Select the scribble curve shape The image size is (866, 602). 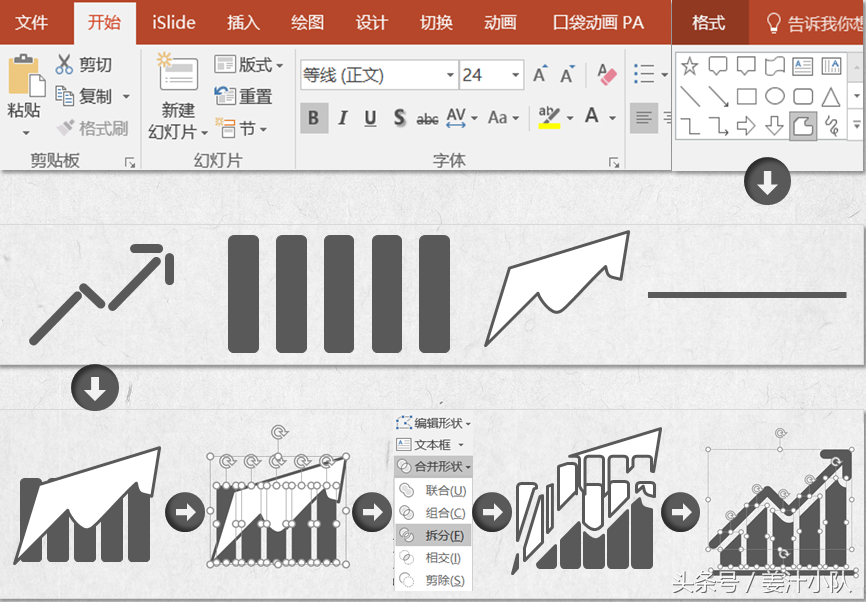(832, 126)
